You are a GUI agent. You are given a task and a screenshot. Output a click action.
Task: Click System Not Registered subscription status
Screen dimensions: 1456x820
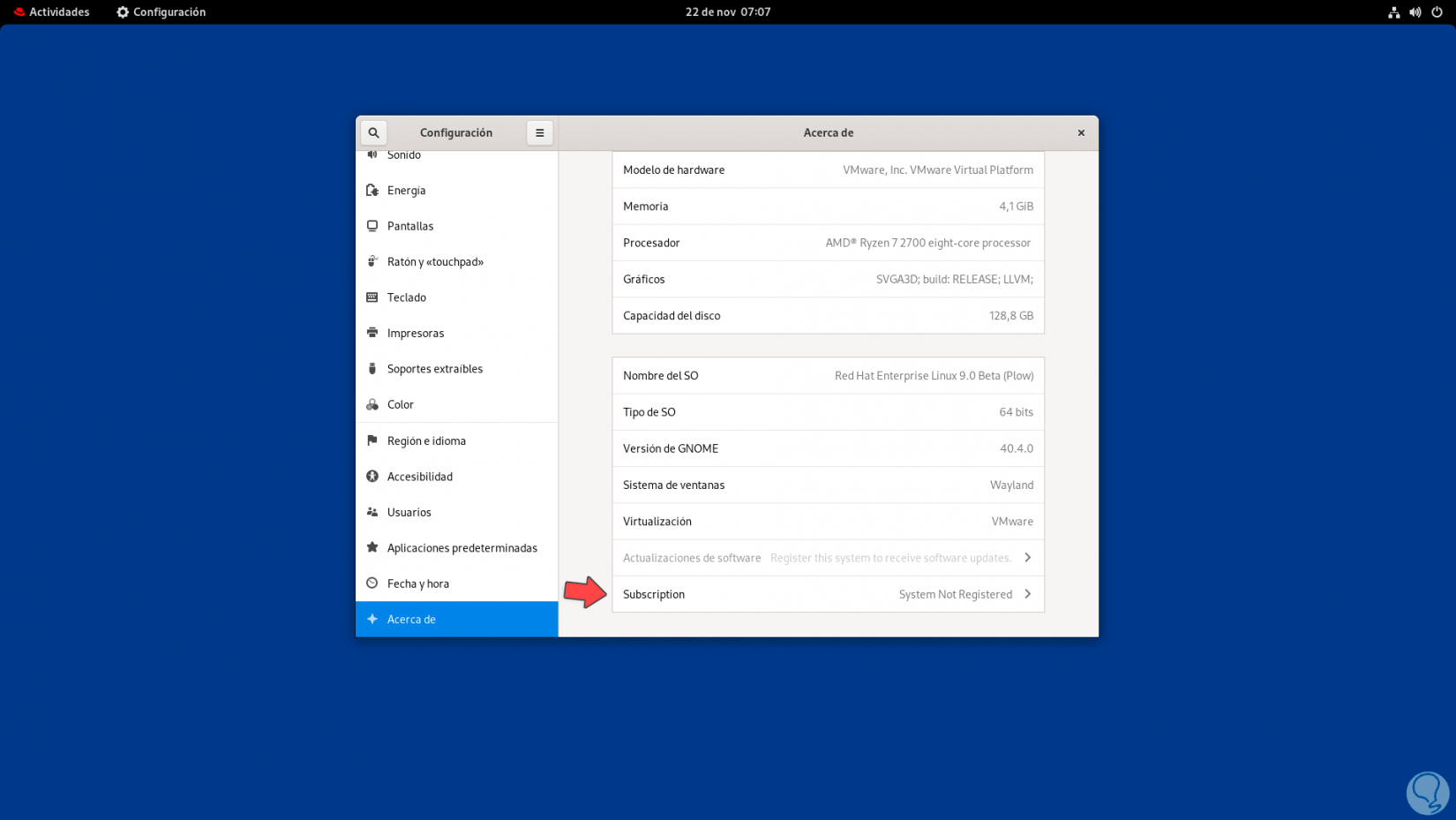[x=956, y=595]
